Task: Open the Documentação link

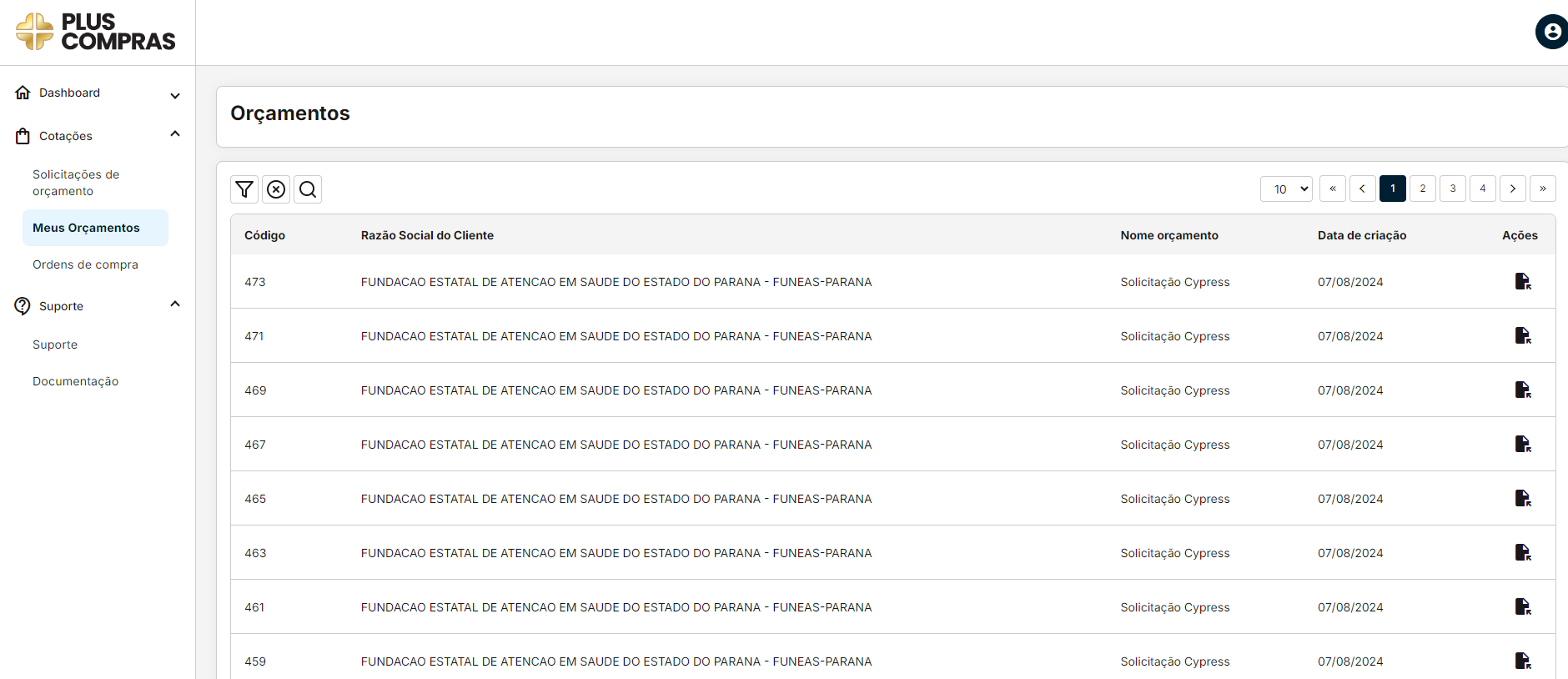Action: 75,381
